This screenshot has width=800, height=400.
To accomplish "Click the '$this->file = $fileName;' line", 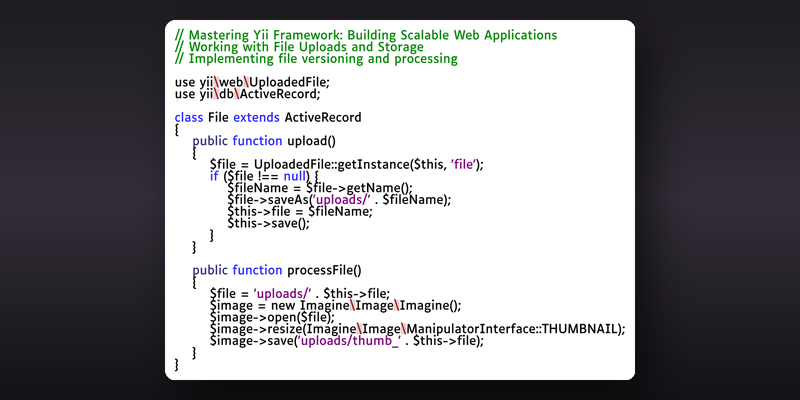I will coord(300,211).
